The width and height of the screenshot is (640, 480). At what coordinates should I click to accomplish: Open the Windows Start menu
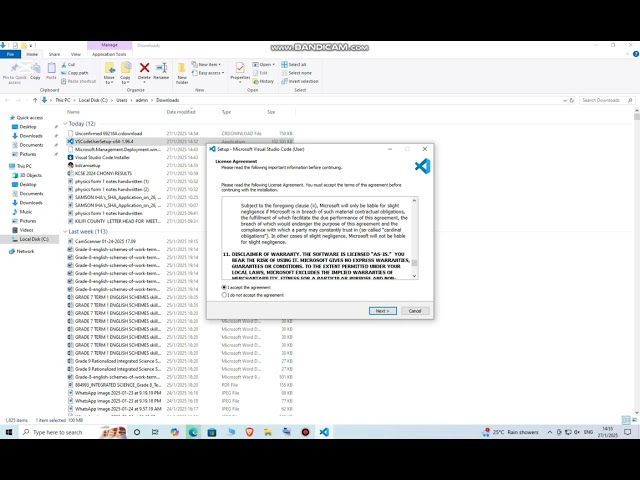point(9,432)
